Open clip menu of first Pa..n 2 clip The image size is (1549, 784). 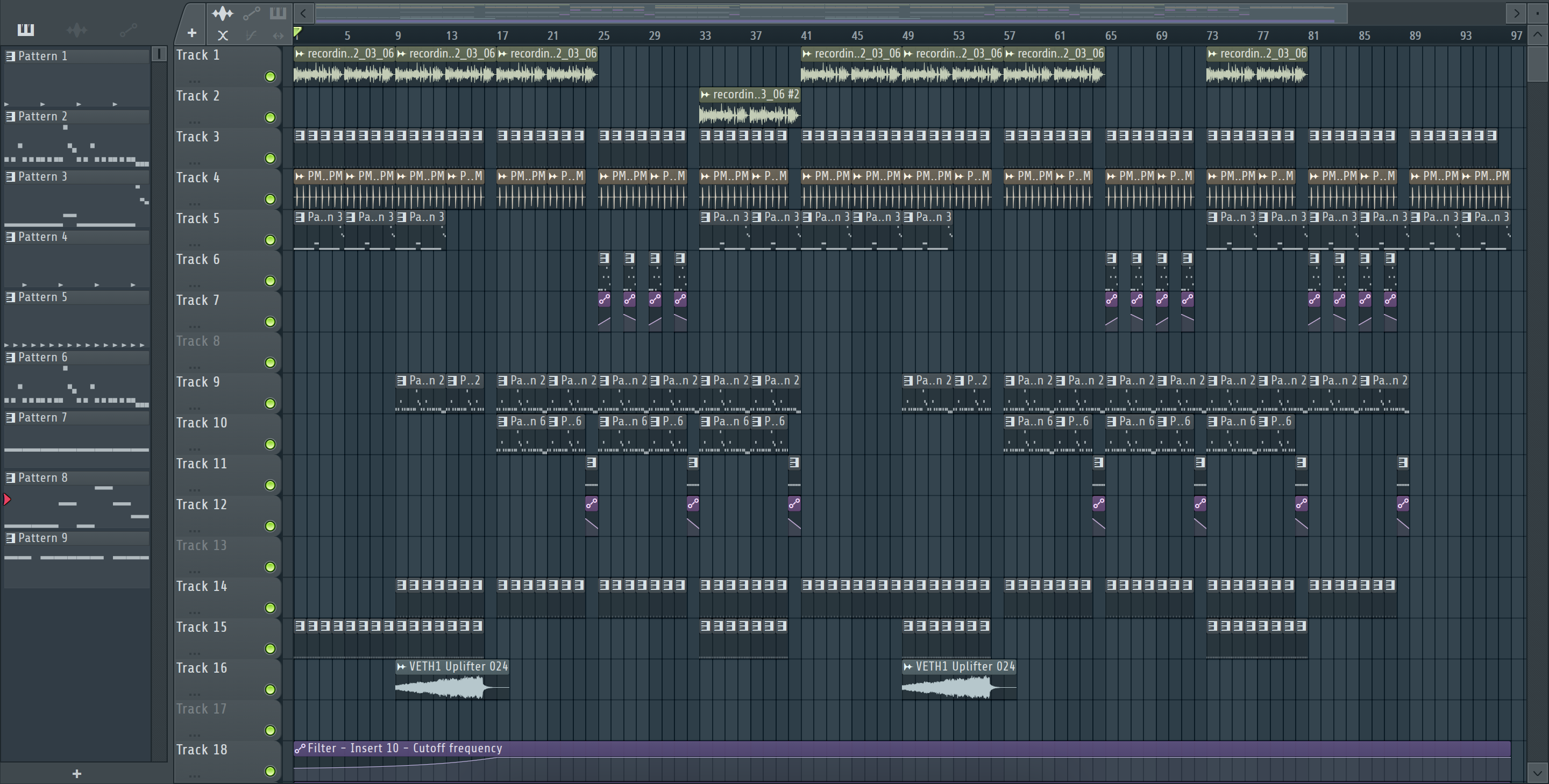pos(401,381)
